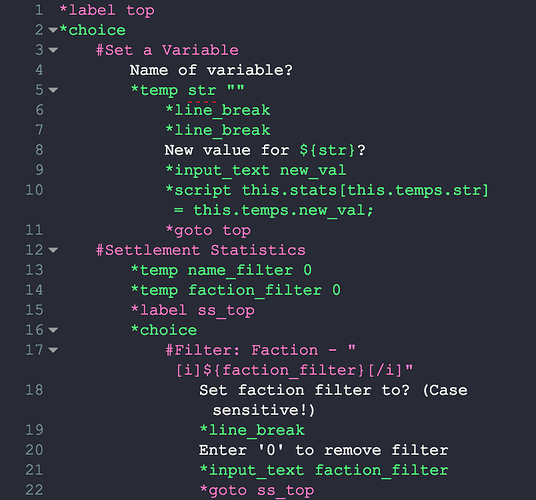Place the cursor on '*label top' text
This screenshot has height=500, width=536.
[x=107, y=10]
